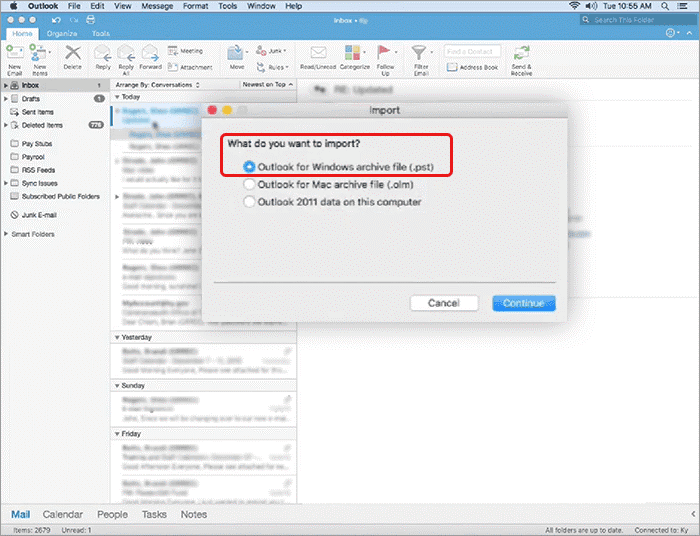Click Cancel in Import dialog

click(x=444, y=303)
